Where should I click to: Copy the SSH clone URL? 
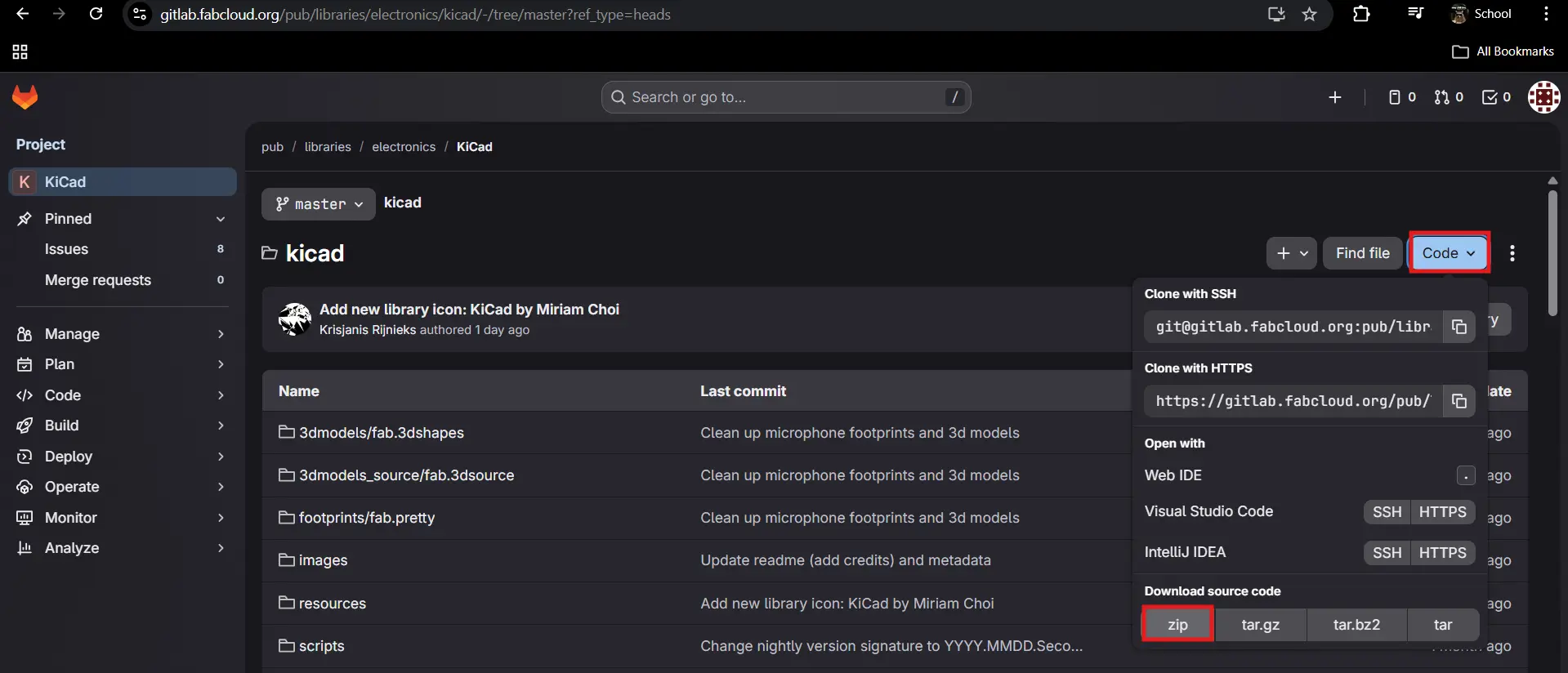[1459, 327]
